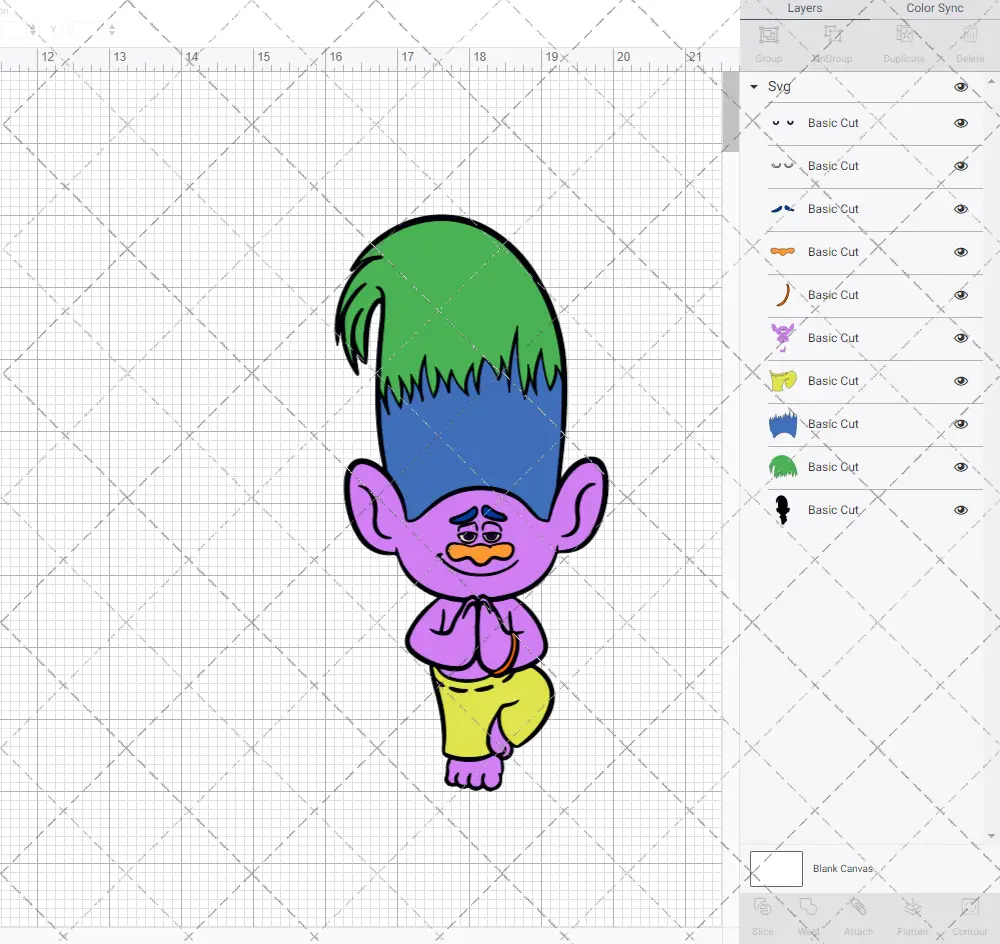Hide the eye pupils Basic Cut layer
This screenshot has width=1000, height=944.
pos(960,123)
